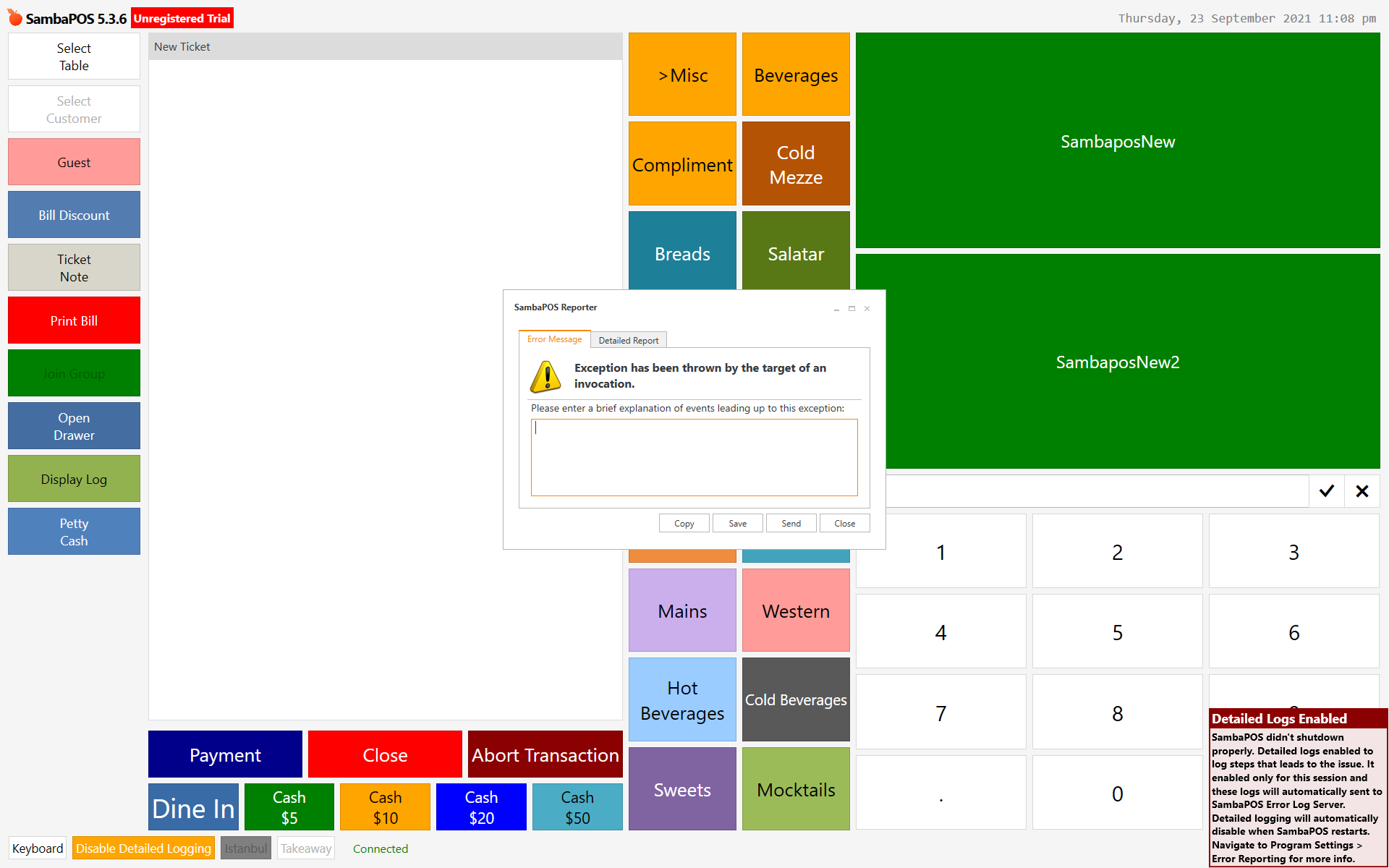Image resolution: width=1389 pixels, height=868 pixels.
Task: Maximize the SambaPOS Reporter dialog
Action: [x=851, y=309]
